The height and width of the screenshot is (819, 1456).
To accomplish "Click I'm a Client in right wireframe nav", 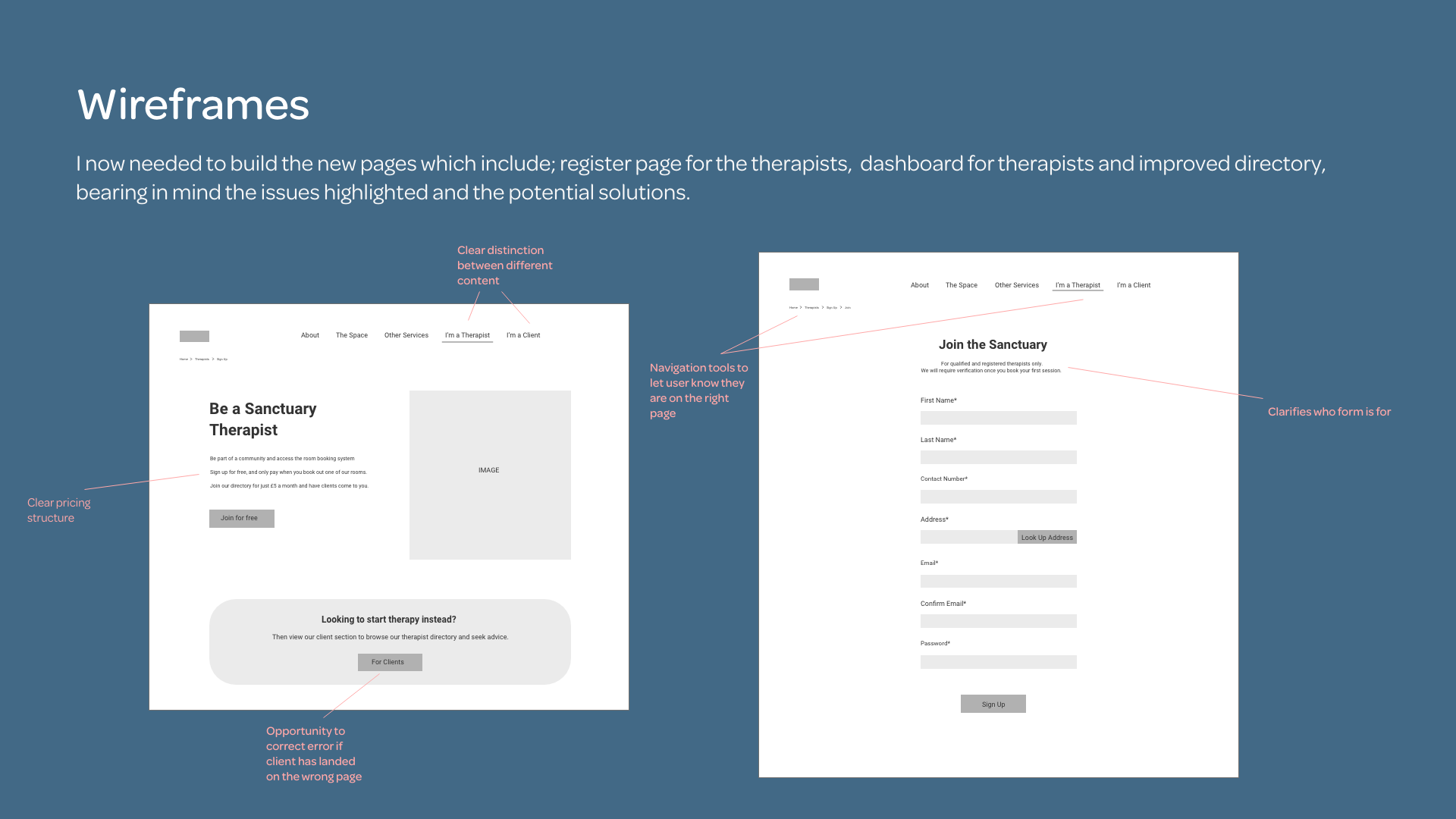I will click(x=1133, y=285).
